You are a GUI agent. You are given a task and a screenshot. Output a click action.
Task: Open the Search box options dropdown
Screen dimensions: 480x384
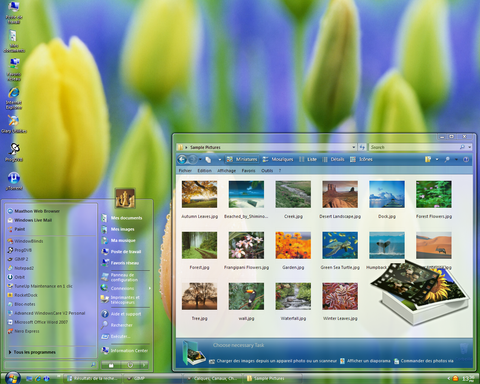click(470, 147)
